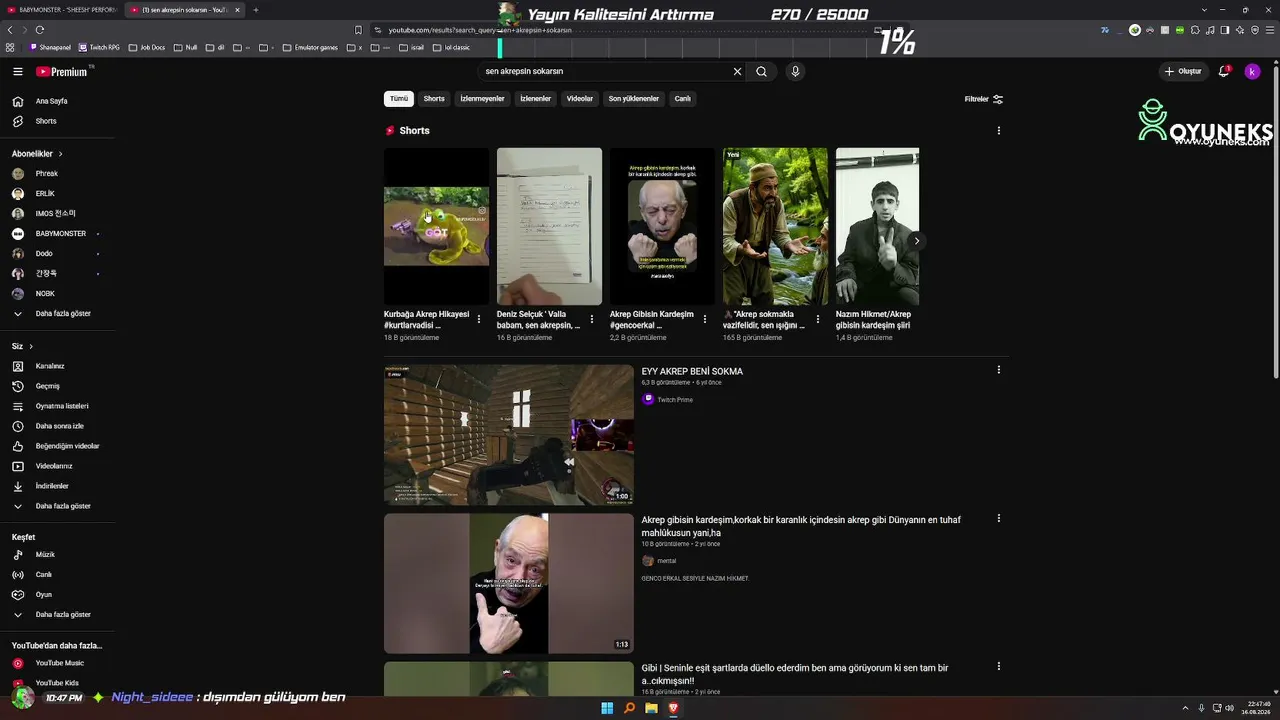Play the Nazım Hikmet/Akrep gibisin short thumbnail
The image size is (1280, 720).
click(x=877, y=226)
